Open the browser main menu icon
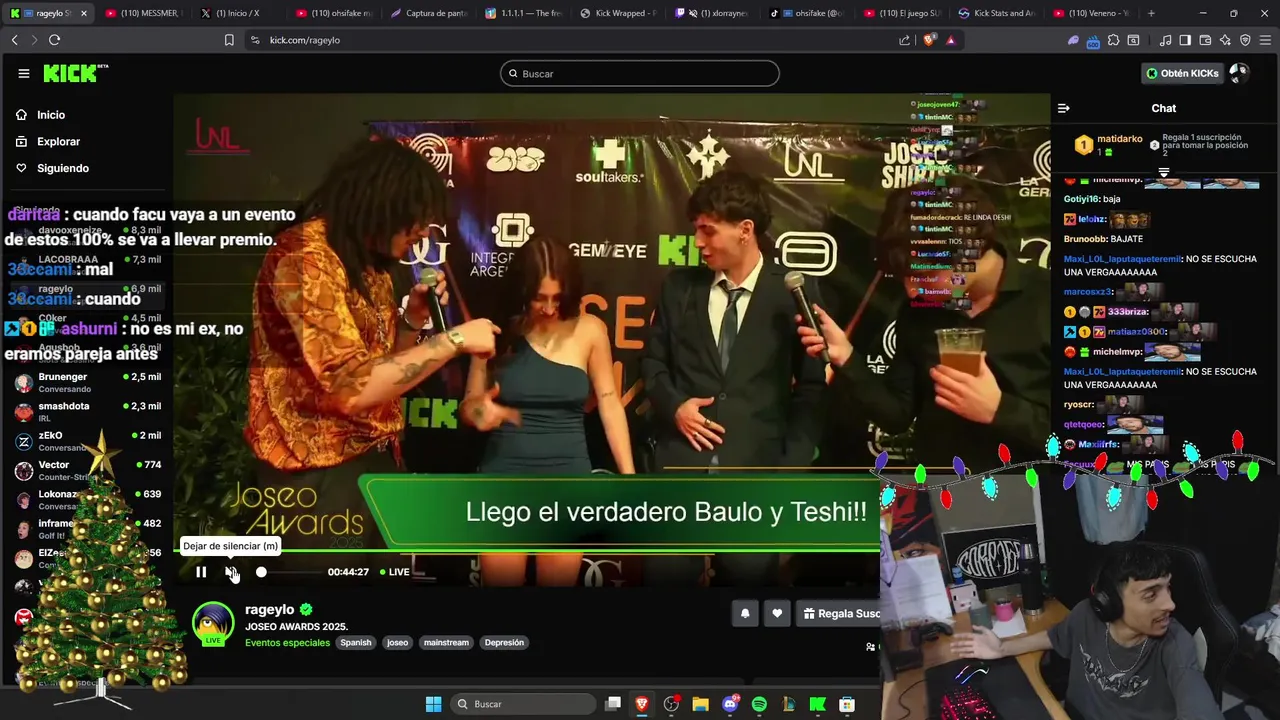 click(1265, 40)
